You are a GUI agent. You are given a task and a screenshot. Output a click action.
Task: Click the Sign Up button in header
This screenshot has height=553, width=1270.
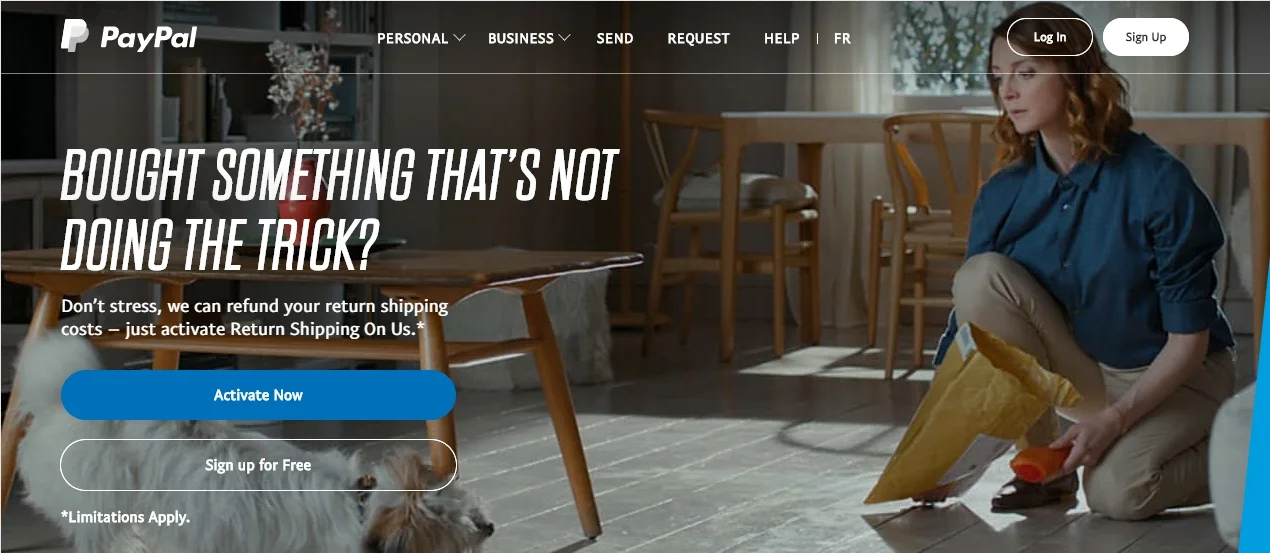click(x=1146, y=37)
